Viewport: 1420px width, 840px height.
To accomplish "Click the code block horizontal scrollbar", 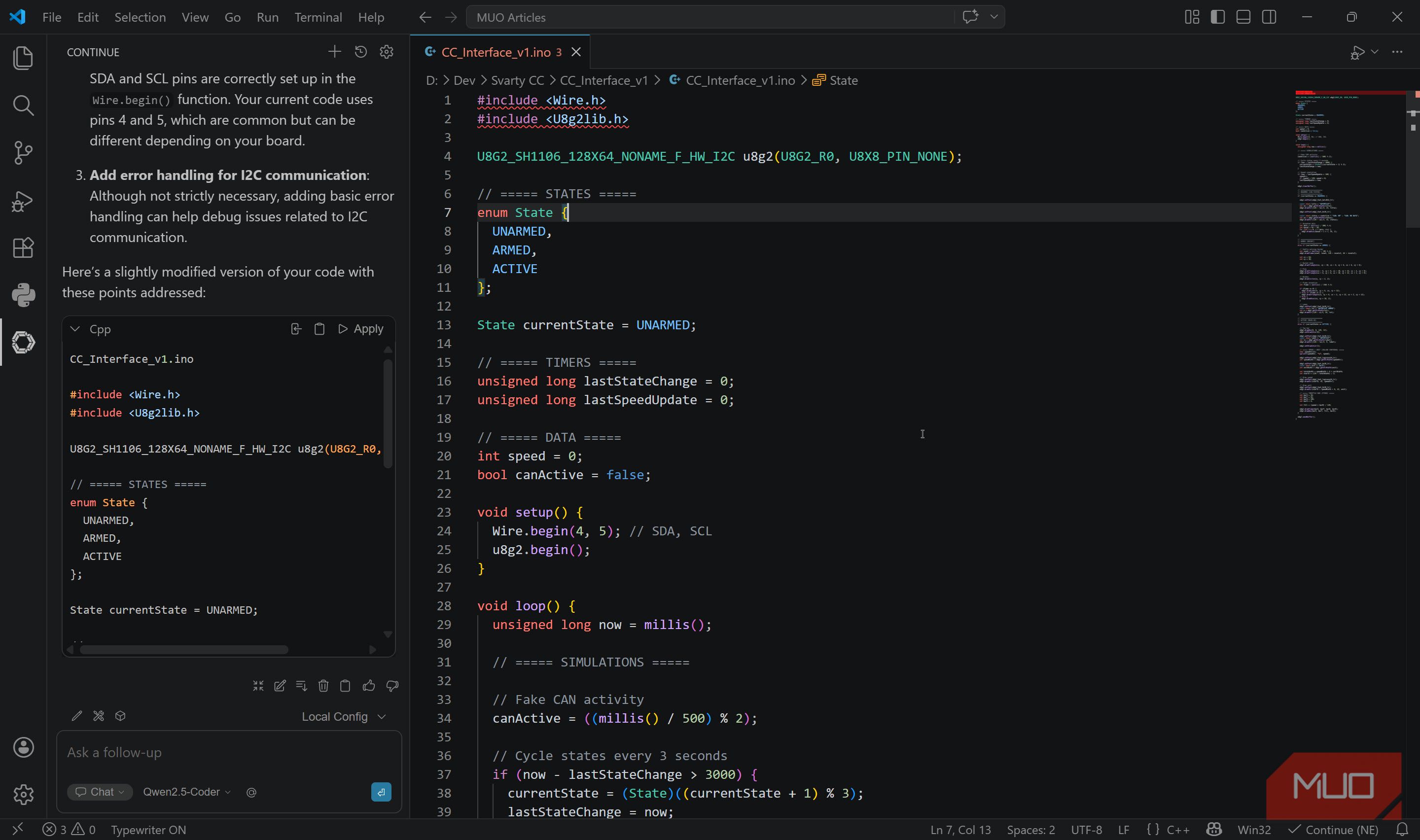I will click(184, 649).
